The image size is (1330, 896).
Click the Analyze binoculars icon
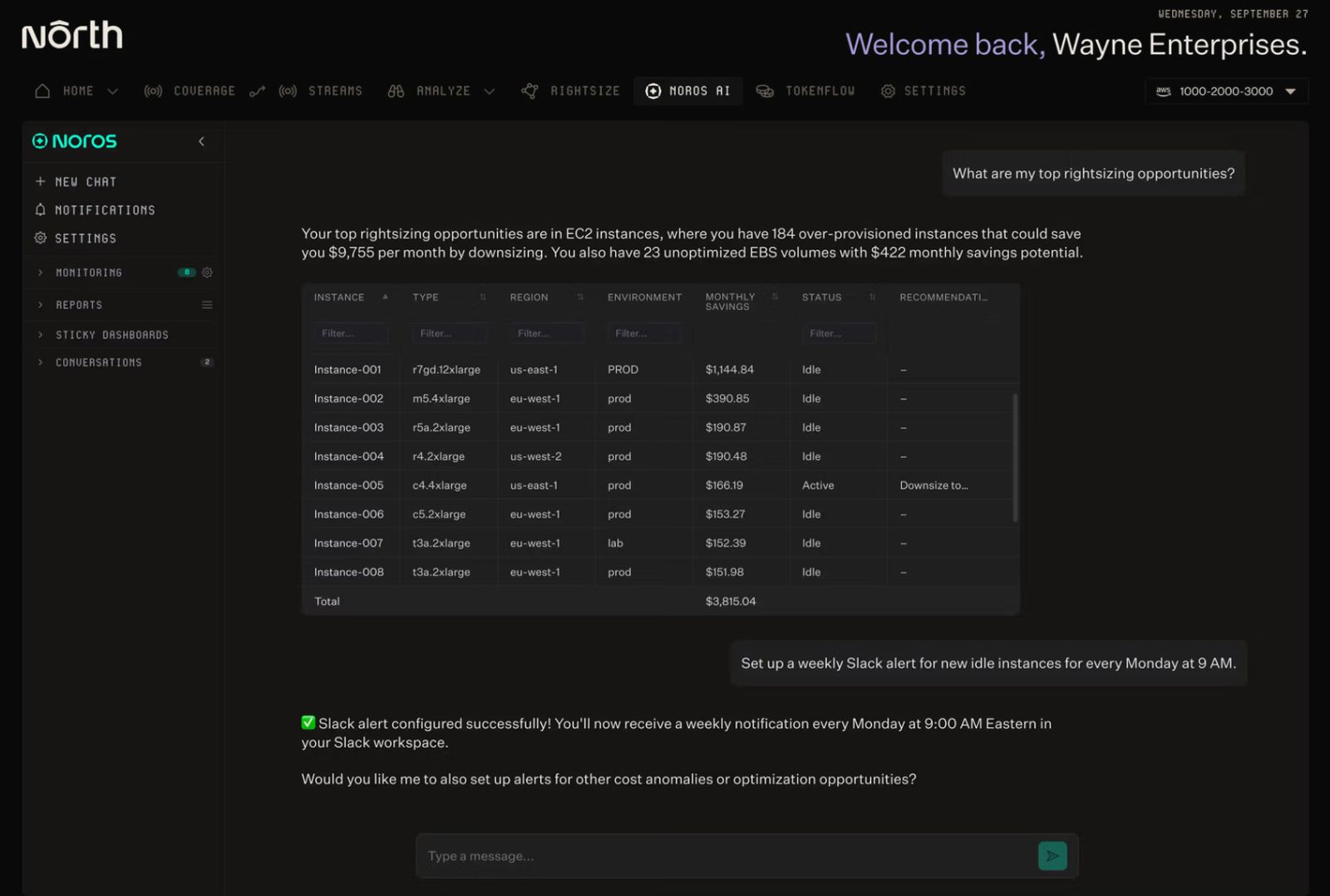point(396,91)
